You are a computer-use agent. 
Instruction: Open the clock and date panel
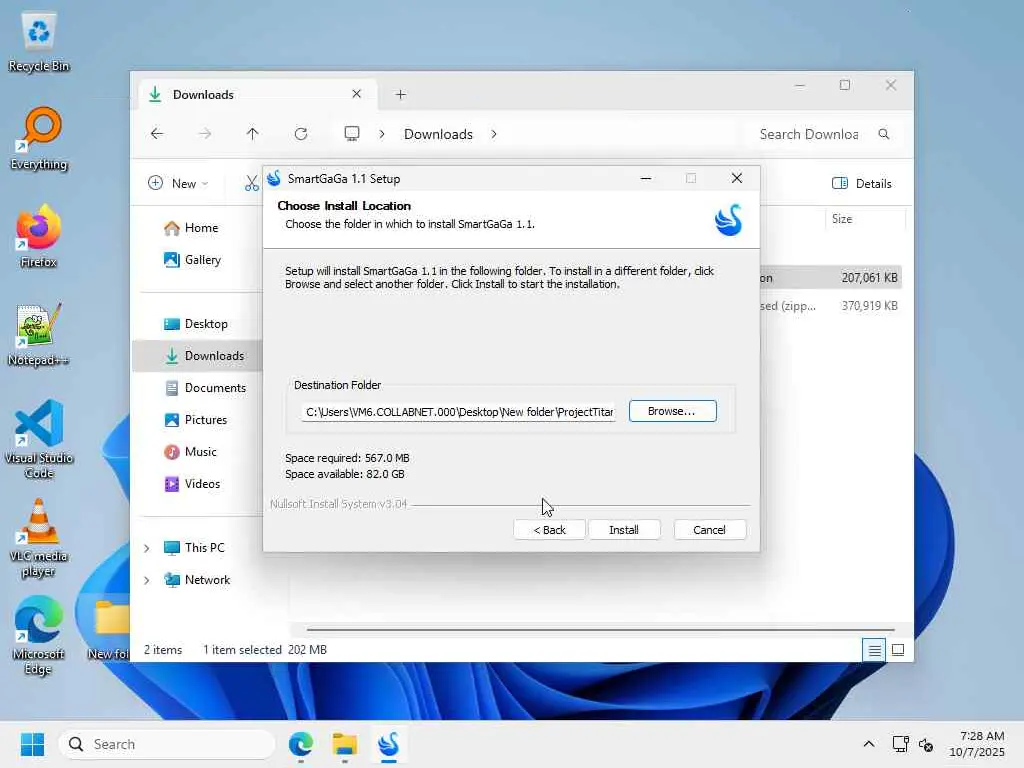tap(977, 744)
